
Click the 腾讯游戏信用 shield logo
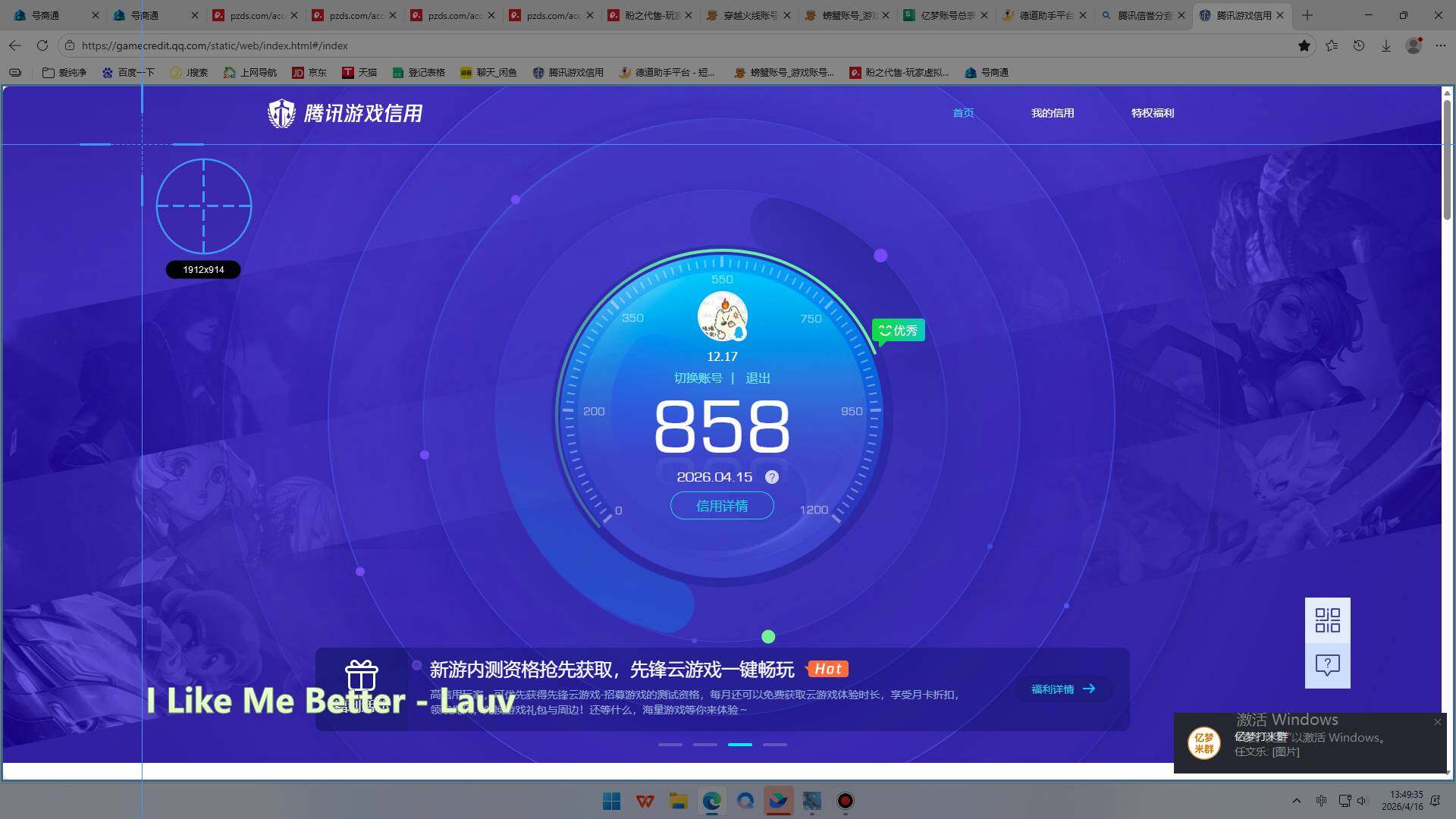(x=282, y=113)
